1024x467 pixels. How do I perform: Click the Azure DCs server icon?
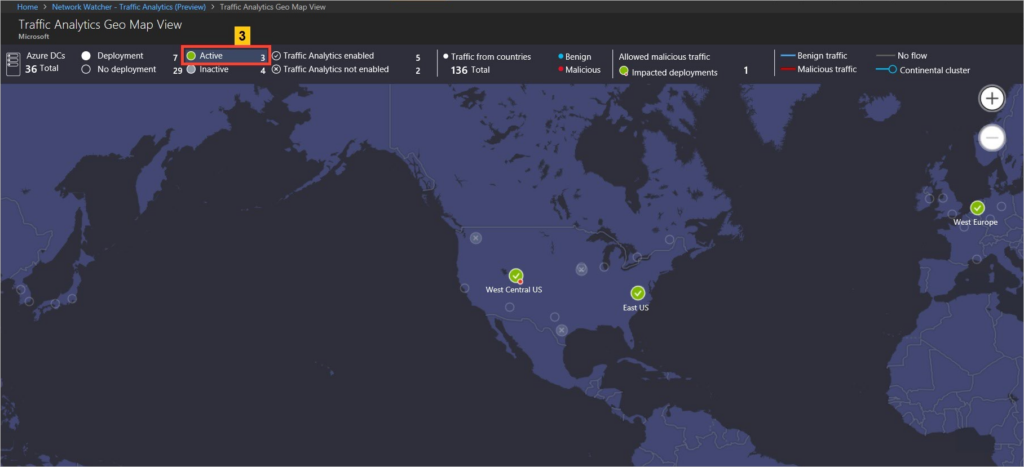(x=13, y=63)
